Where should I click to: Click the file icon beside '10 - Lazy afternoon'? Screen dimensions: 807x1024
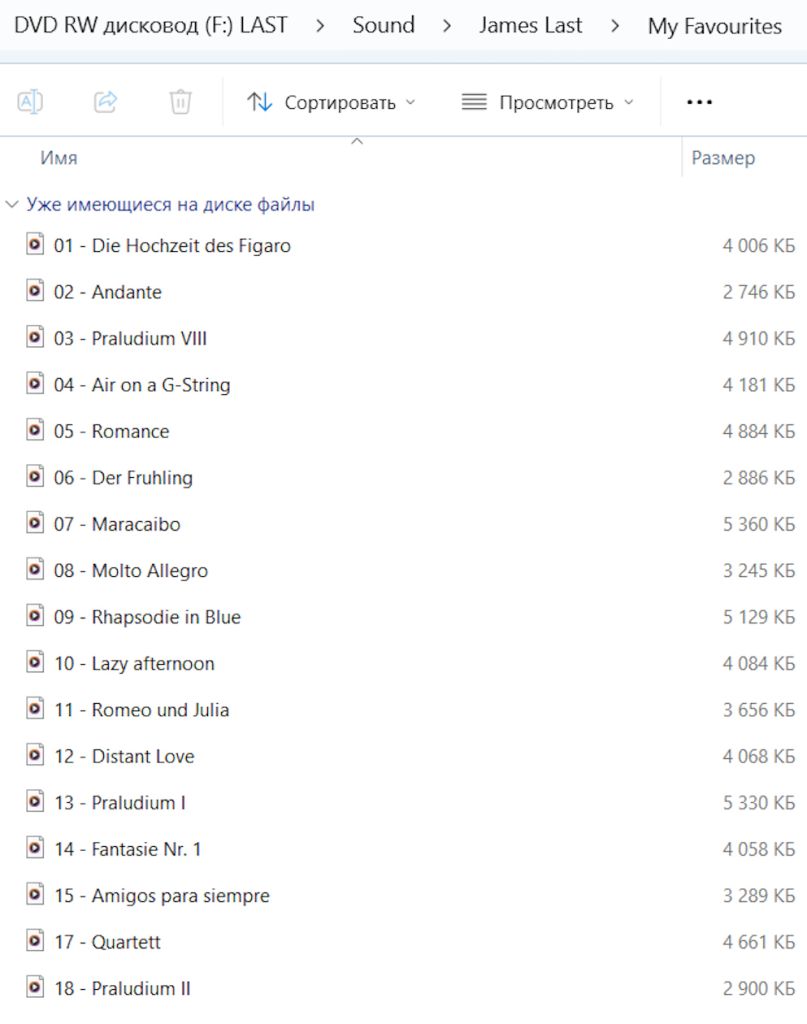pyautogui.click(x=35, y=662)
